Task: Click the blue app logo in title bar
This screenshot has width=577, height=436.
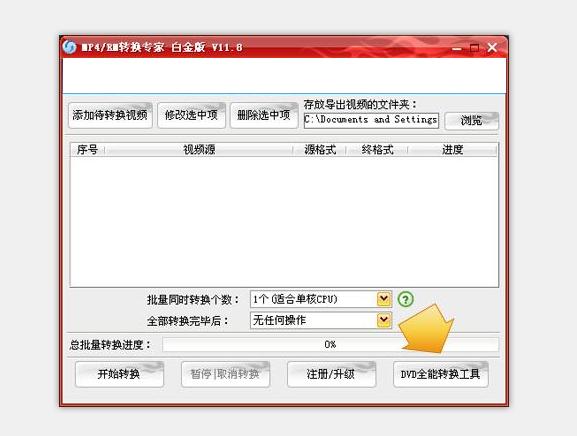Action: pos(69,47)
